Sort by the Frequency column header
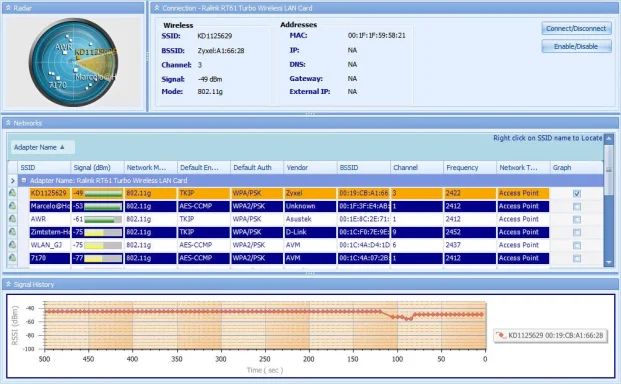621x384 pixels. point(470,167)
